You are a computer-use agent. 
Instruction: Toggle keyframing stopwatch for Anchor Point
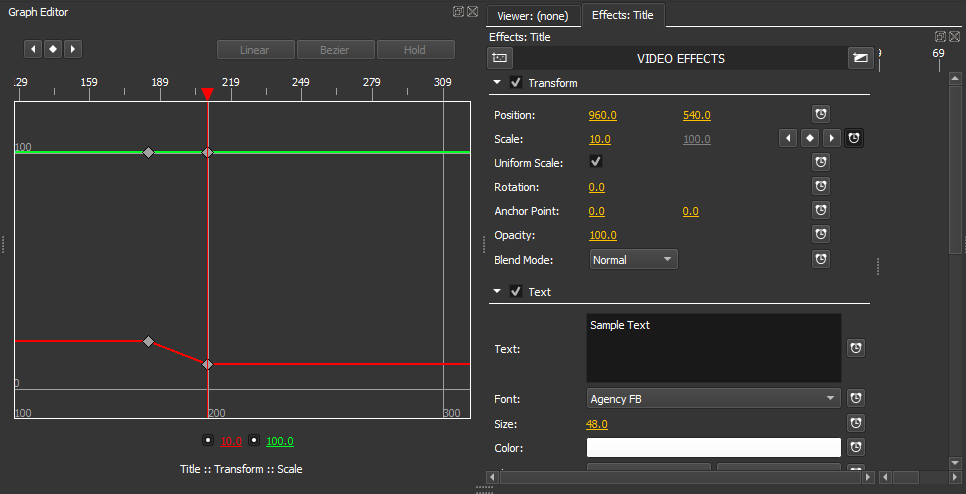pyautogui.click(x=821, y=210)
